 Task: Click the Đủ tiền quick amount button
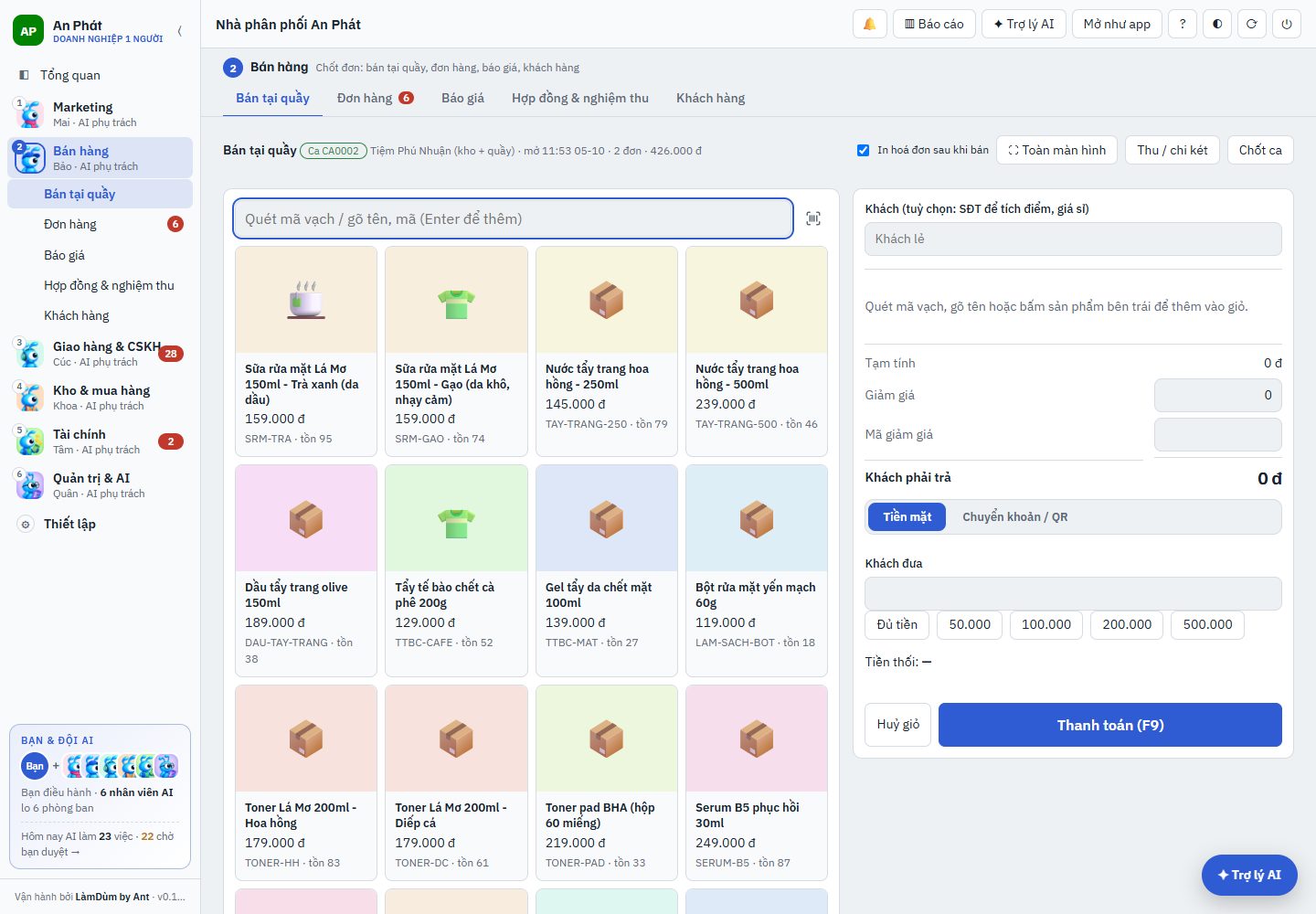pyautogui.click(x=897, y=624)
